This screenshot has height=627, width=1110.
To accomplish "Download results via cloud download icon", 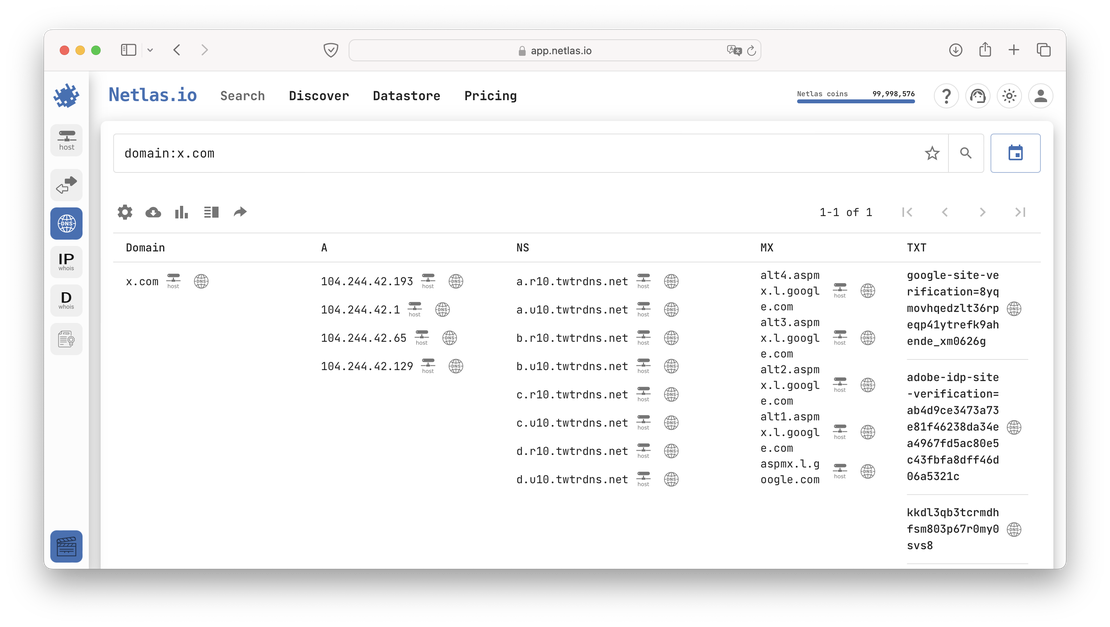I will point(152,212).
